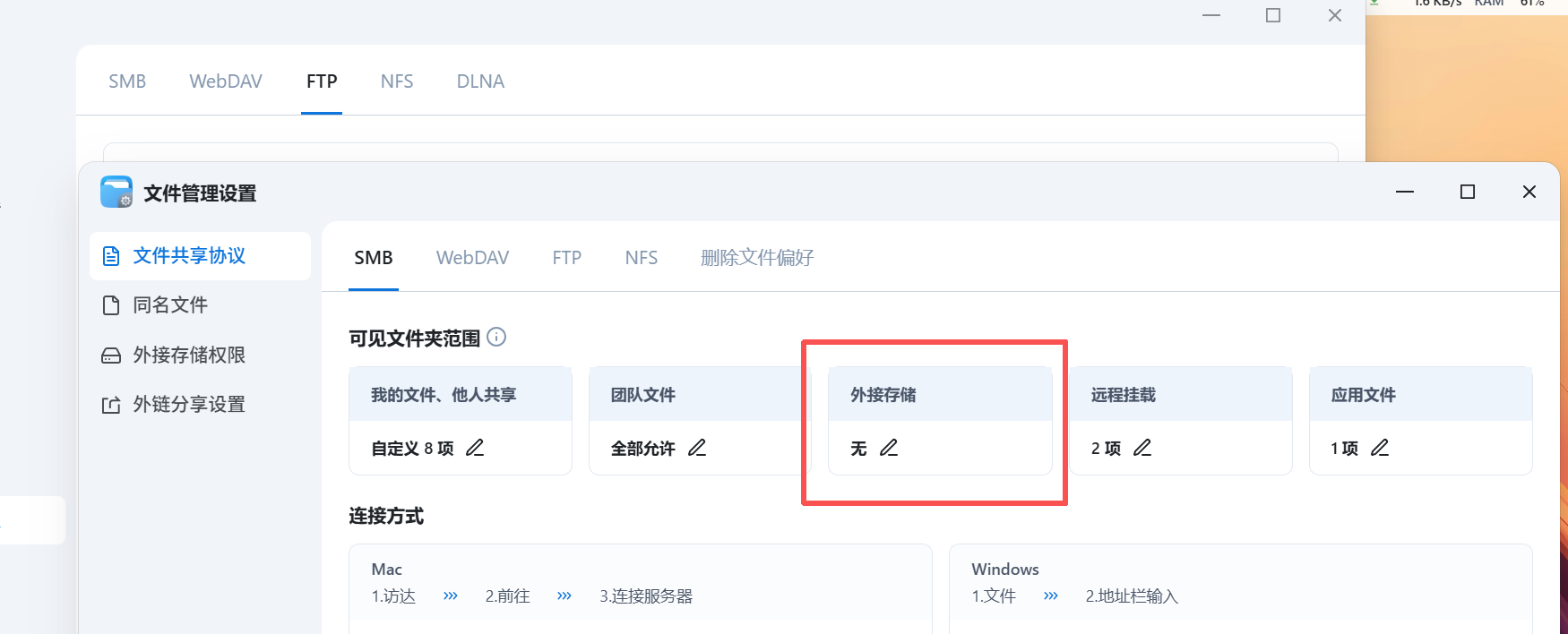Viewport: 1568px width, 634px height.
Task: Click the 外链分享设置 share icon in sidebar
Action: click(111, 404)
